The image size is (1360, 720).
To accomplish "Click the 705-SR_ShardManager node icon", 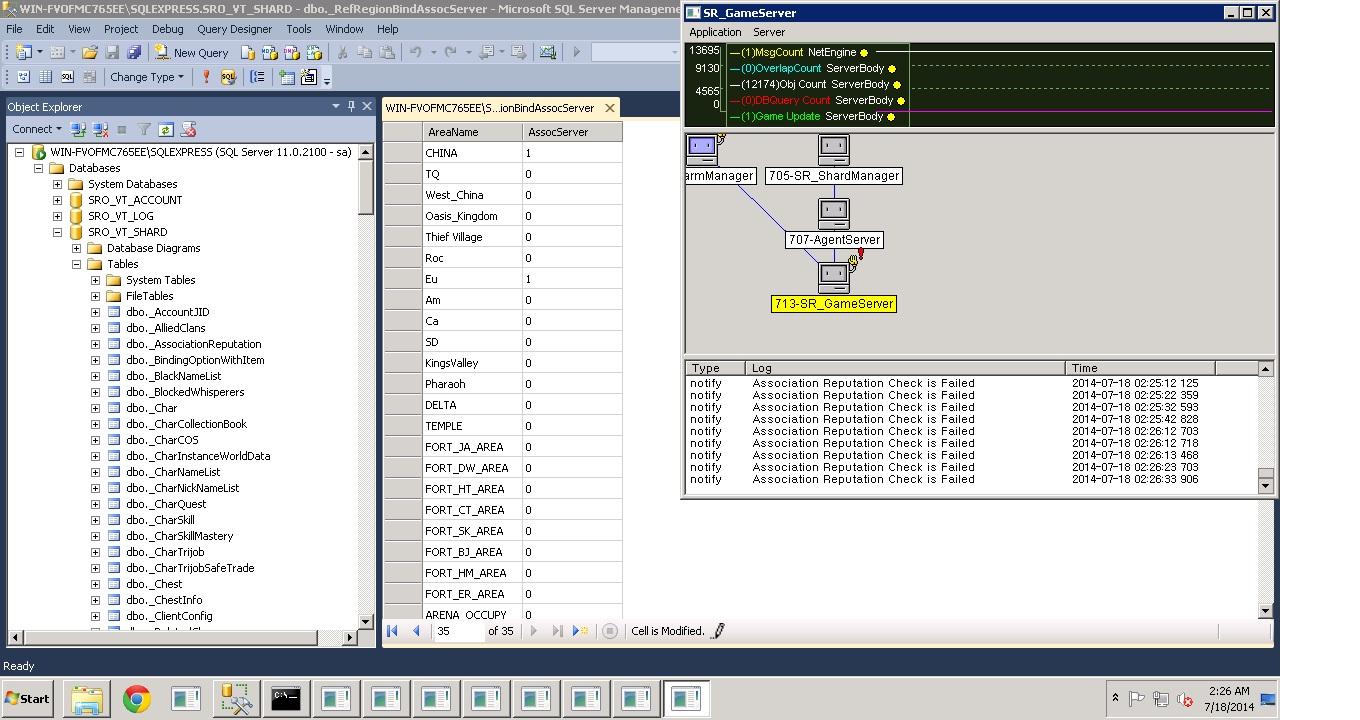I will tap(834, 150).
